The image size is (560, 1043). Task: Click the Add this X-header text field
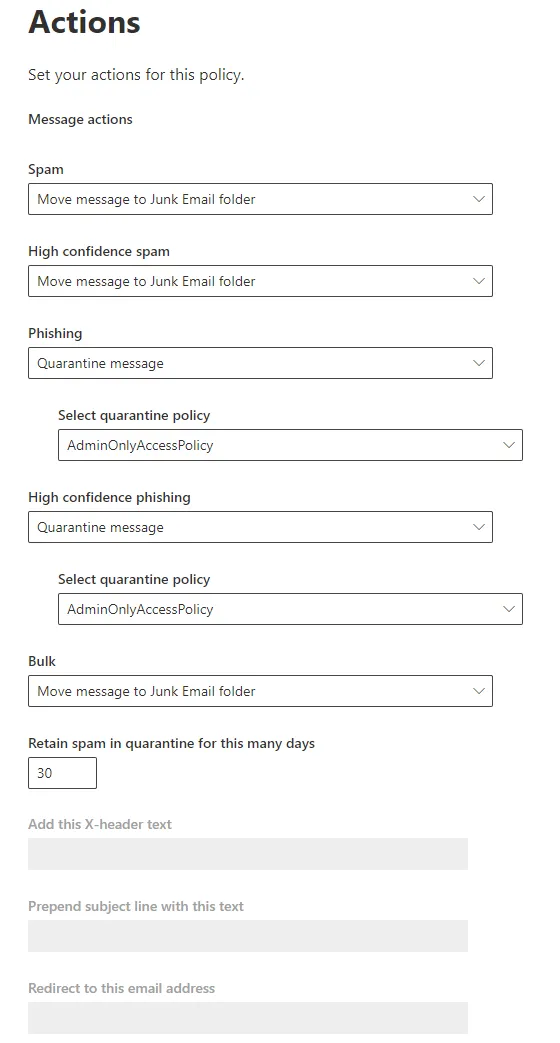pos(248,854)
